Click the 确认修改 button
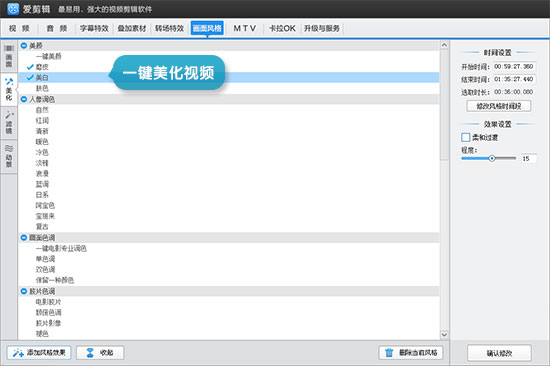 point(499,353)
